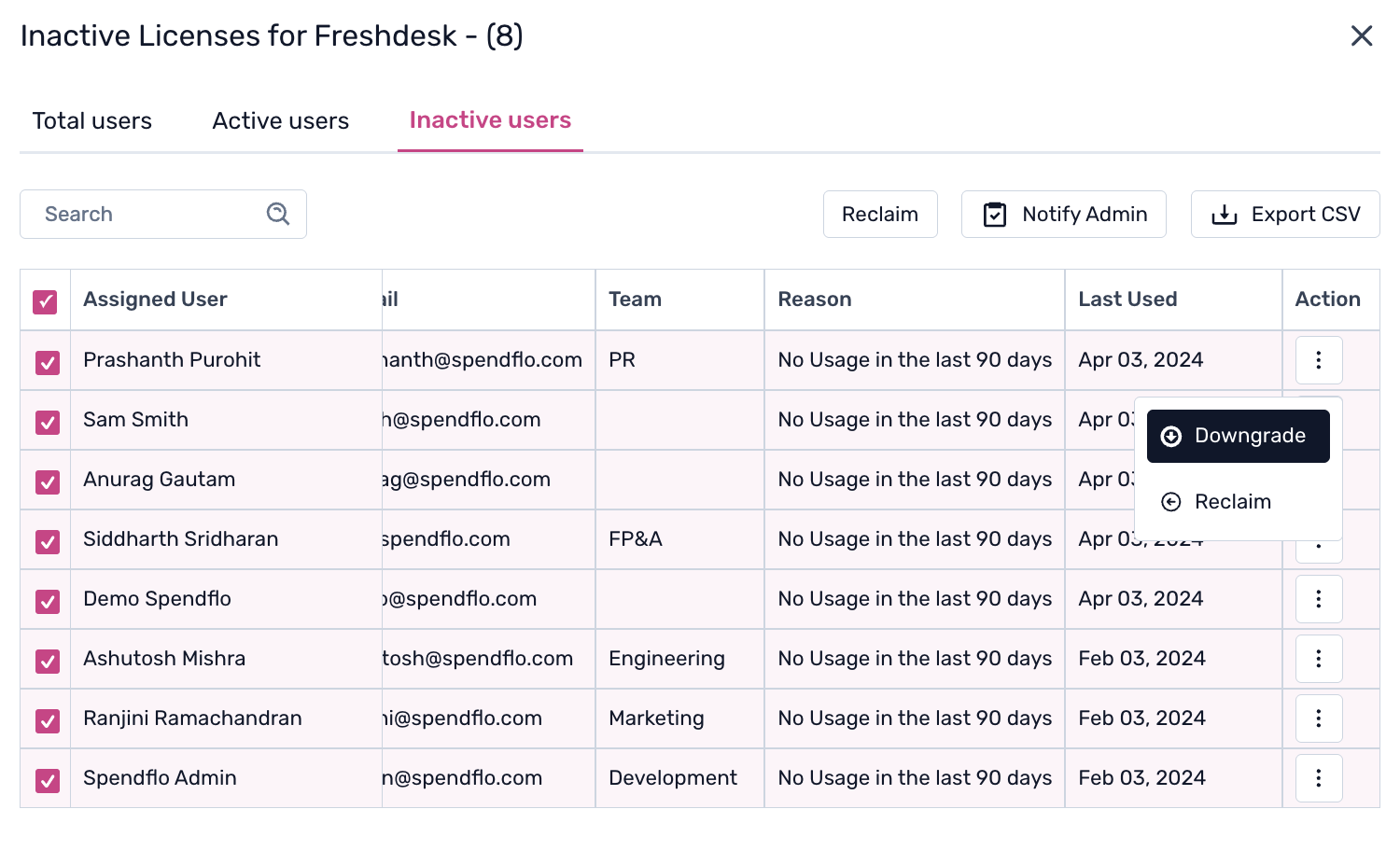Uncheck the checkbox for Ashutosh Mishra
The height and width of the screenshot is (851, 1400).
point(47,661)
